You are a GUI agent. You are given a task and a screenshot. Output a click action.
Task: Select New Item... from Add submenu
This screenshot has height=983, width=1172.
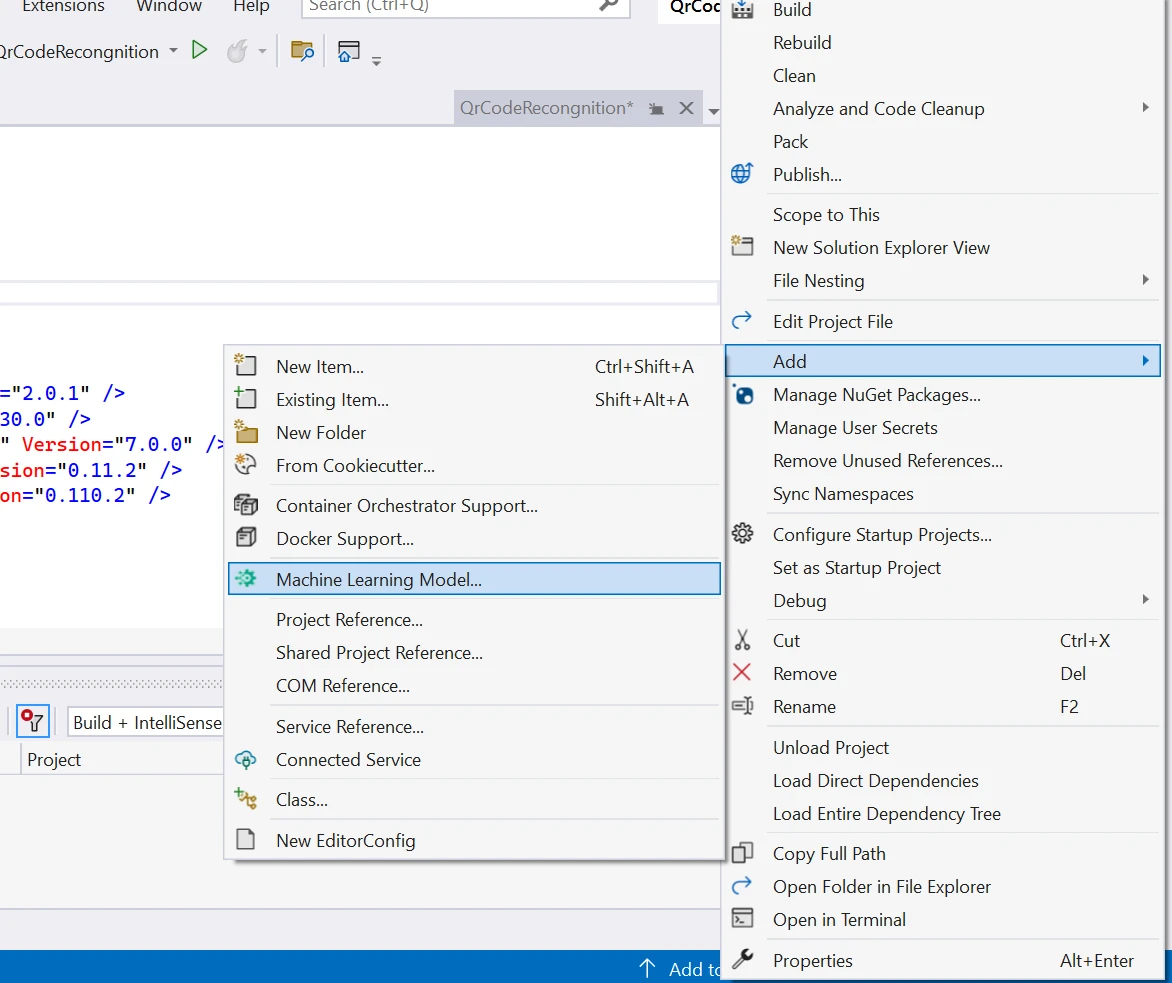pyautogui.click(x=319, y=367)
